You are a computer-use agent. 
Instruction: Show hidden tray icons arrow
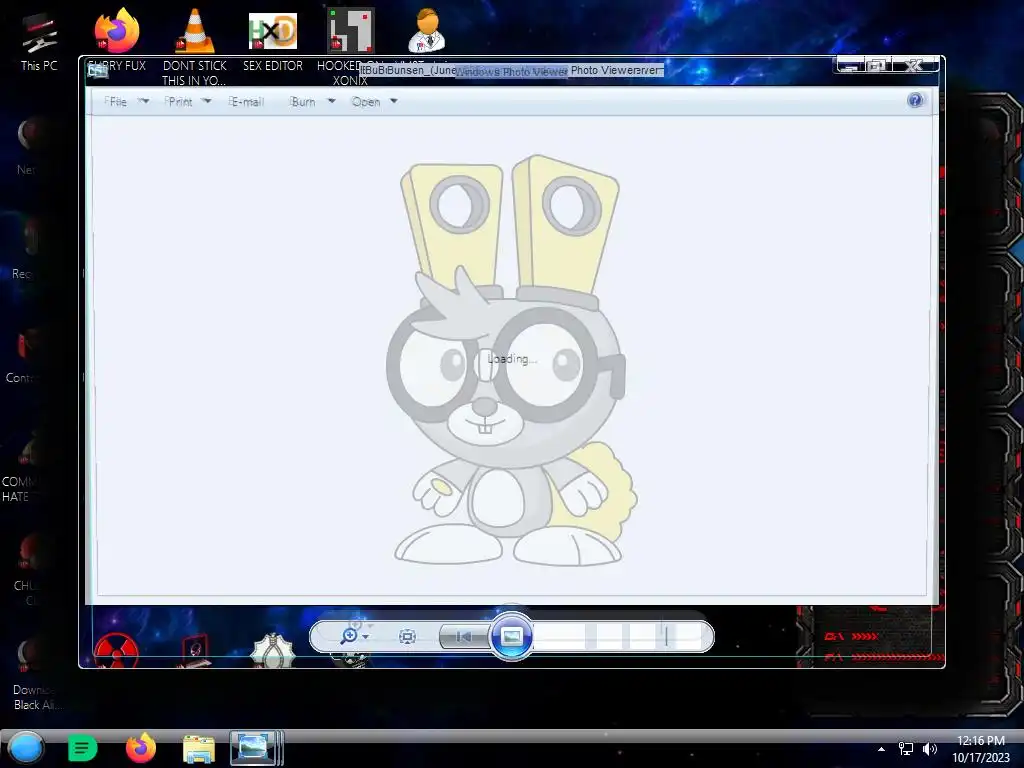[x=882, y=749]
